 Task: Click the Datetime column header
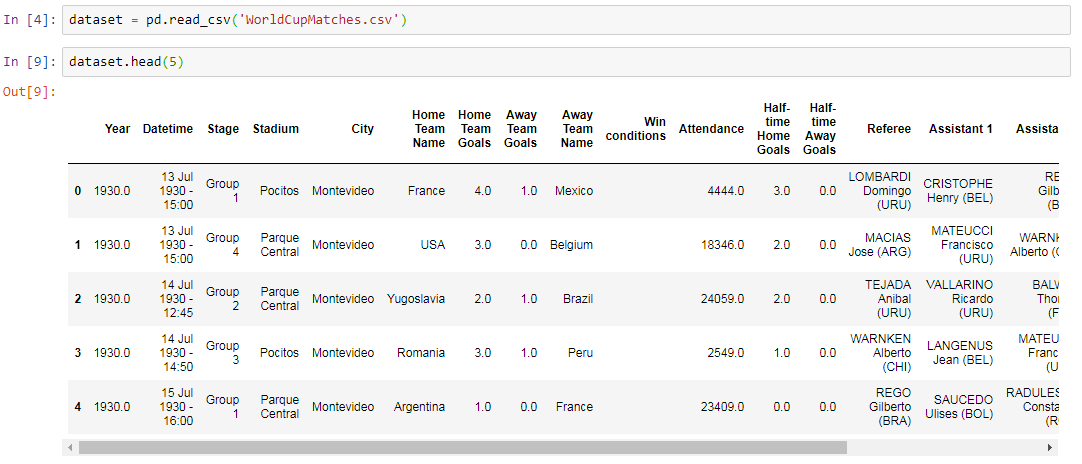[x=169, y=129]
